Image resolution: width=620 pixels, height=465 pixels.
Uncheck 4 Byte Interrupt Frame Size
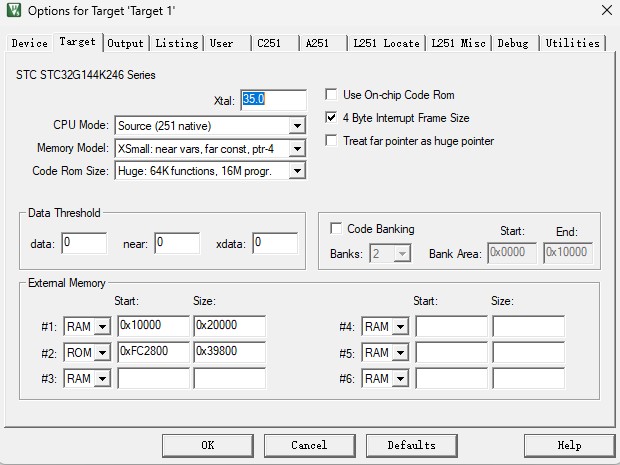pos(332,118)
